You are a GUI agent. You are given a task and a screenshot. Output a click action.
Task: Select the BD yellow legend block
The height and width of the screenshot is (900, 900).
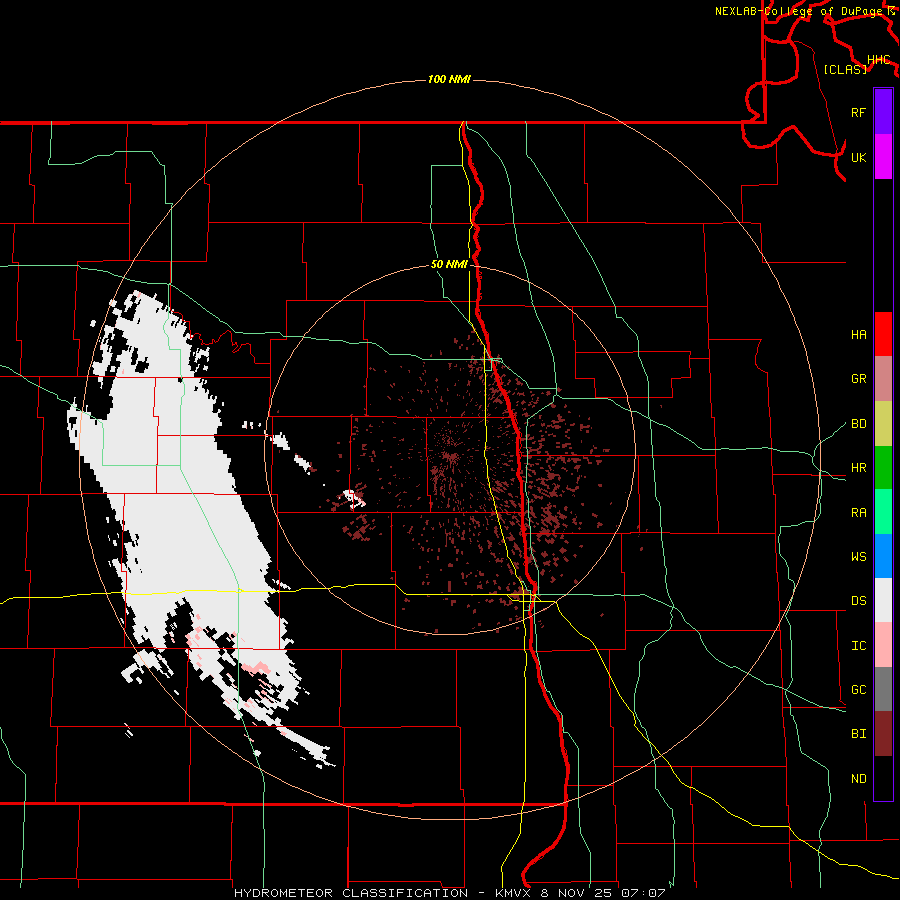883,423
